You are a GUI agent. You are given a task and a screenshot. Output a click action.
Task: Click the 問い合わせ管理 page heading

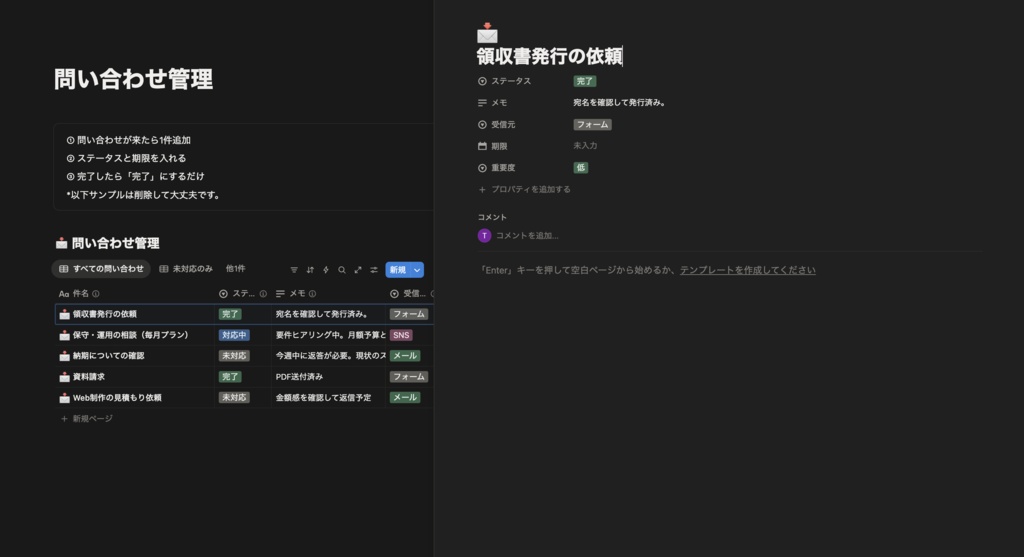tap(133, 79)
